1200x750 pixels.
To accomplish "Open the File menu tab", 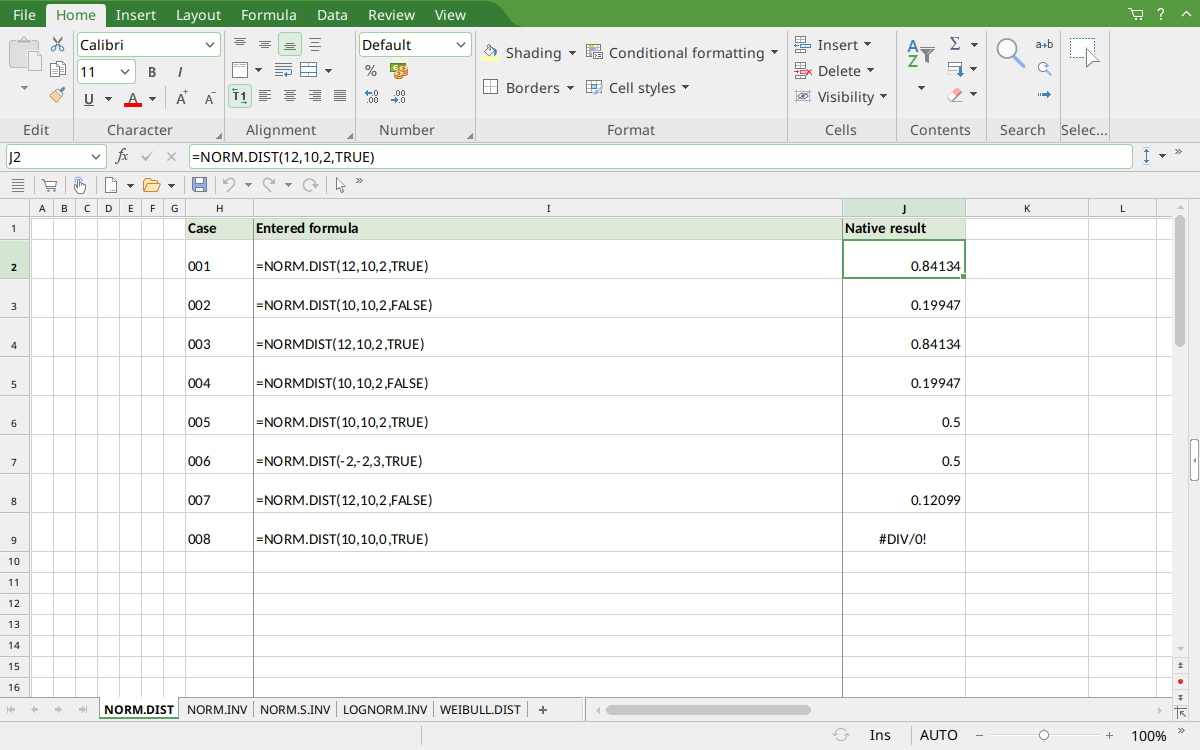I will [x=24, y=15].
